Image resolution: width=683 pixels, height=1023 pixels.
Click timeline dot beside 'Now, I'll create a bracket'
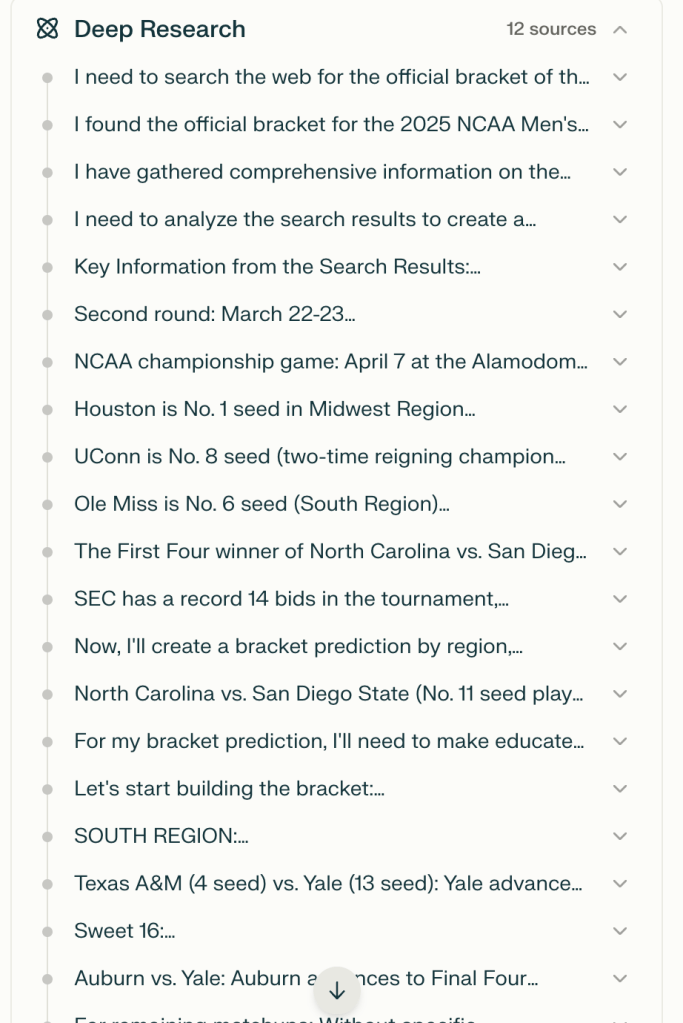point(47,646)
